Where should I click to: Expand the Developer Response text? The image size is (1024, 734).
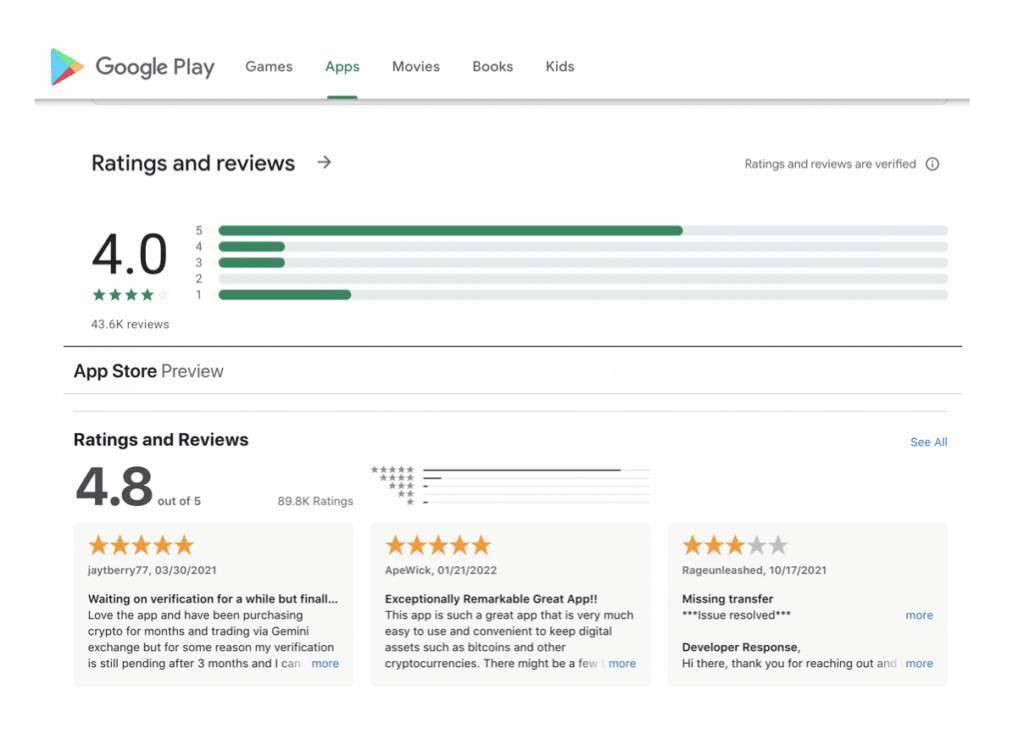[919, 663]
